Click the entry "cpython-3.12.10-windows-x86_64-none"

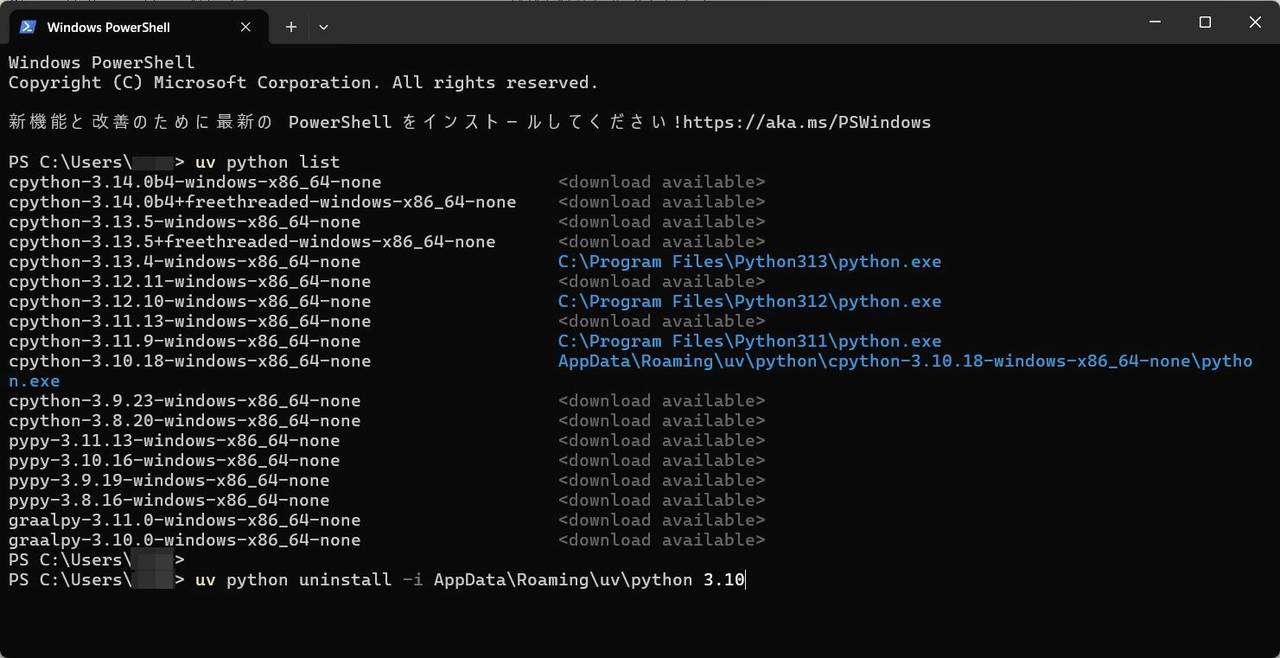[x=189, y=301]
